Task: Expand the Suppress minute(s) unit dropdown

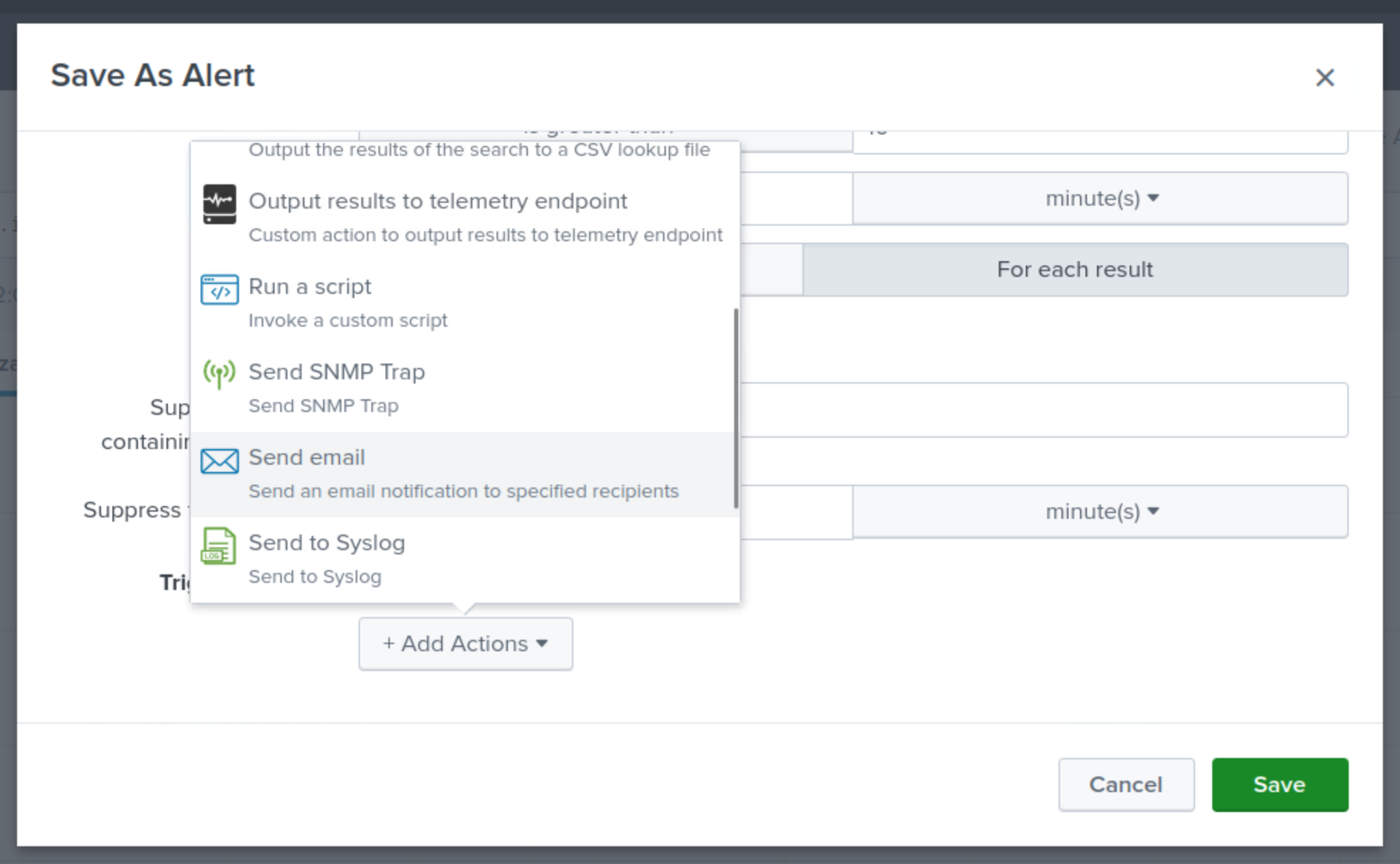Action: tap(1100, 512)
